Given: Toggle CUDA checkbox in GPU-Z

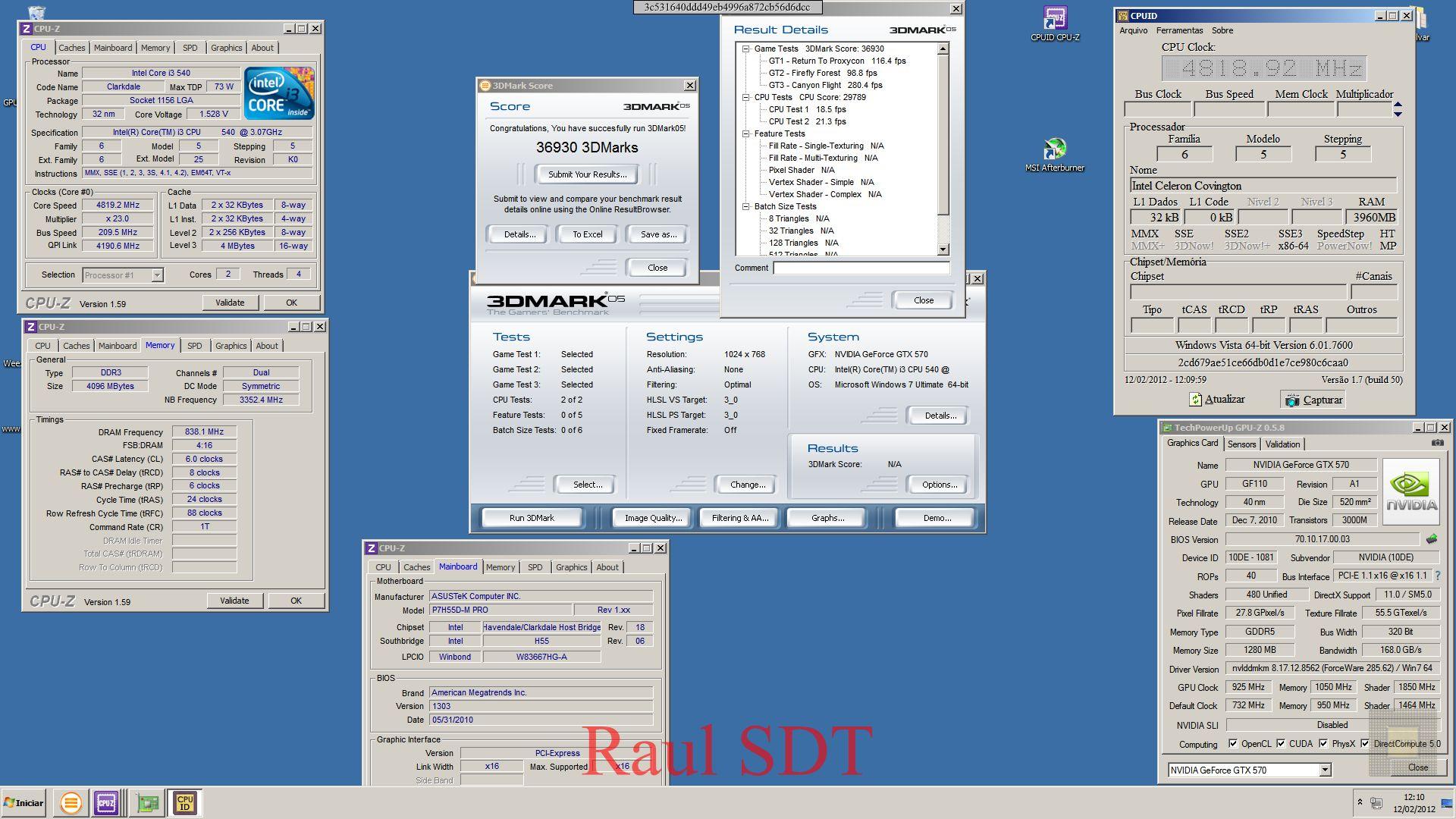Looking at the screenshot, I should 1281,744.
